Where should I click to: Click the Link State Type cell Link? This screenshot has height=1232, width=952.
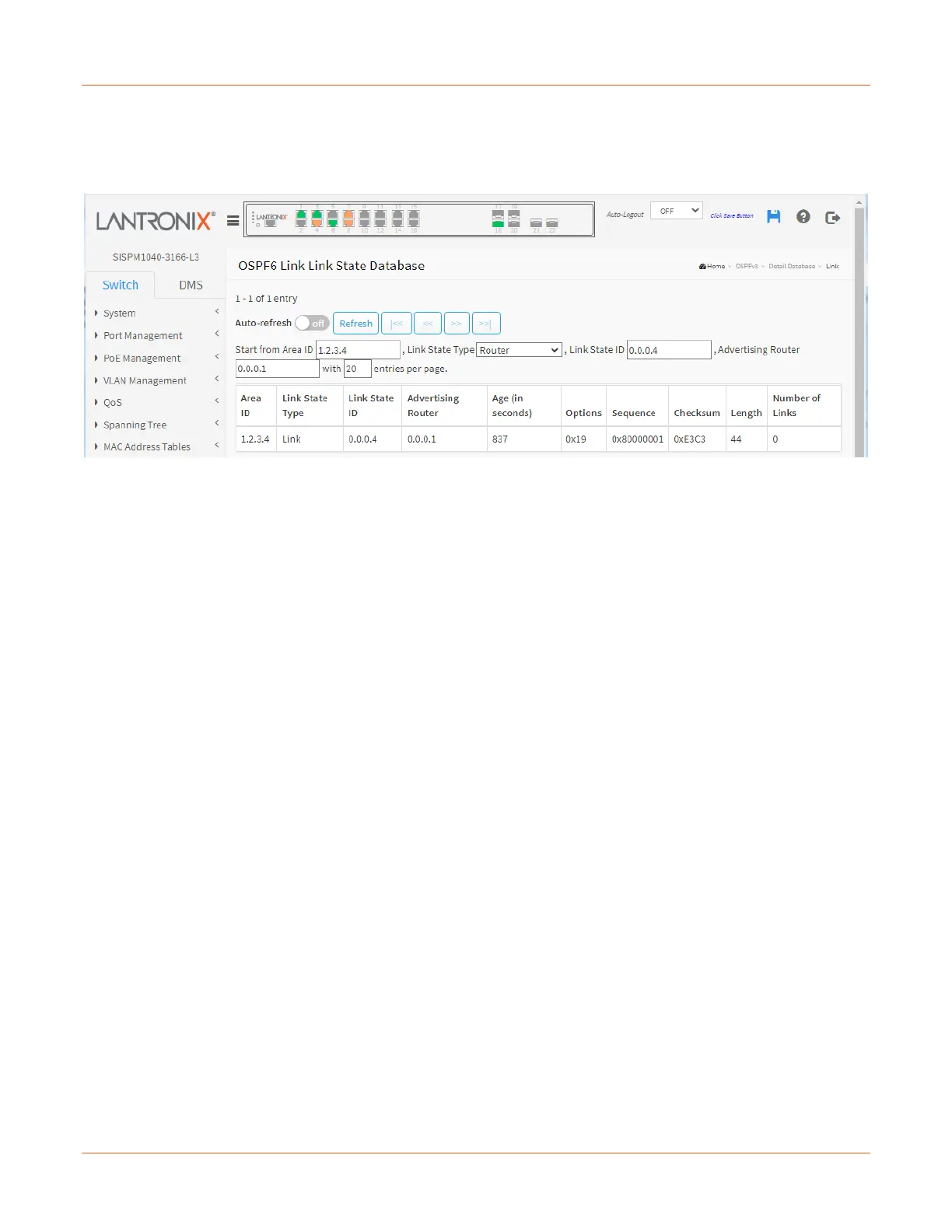click(292, 439)
